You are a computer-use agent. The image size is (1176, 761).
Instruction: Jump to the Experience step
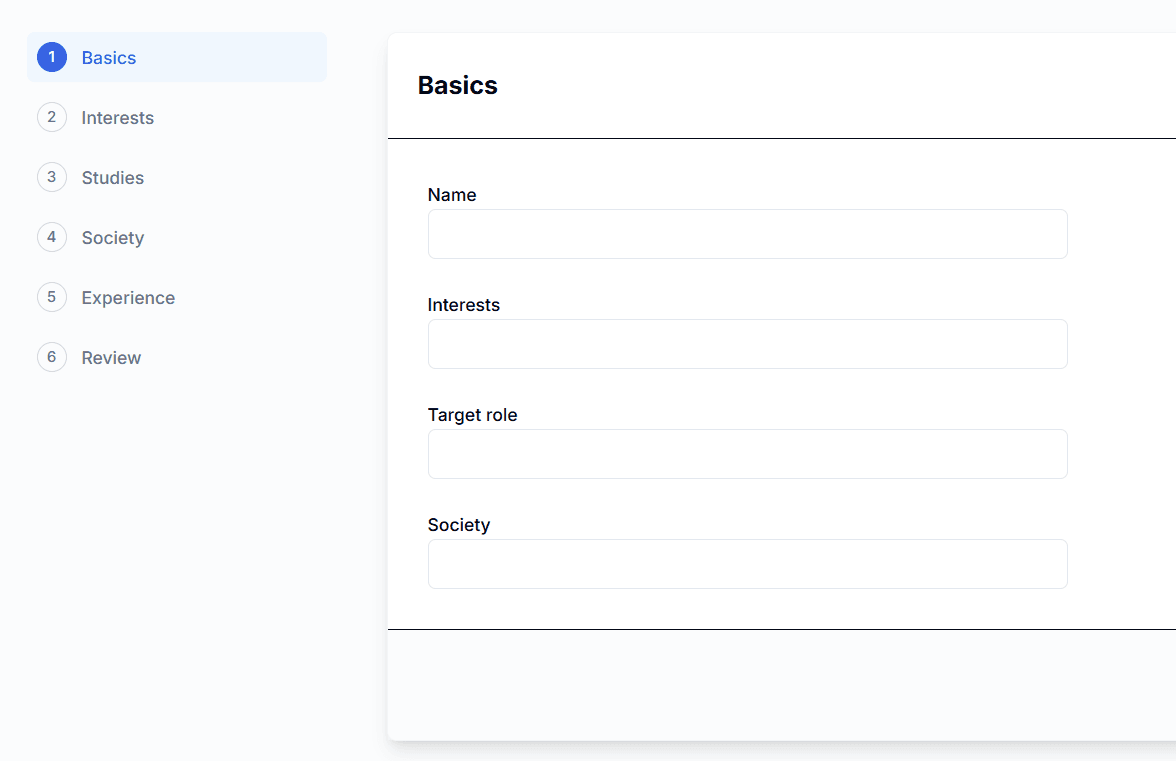tap(128, 298)
